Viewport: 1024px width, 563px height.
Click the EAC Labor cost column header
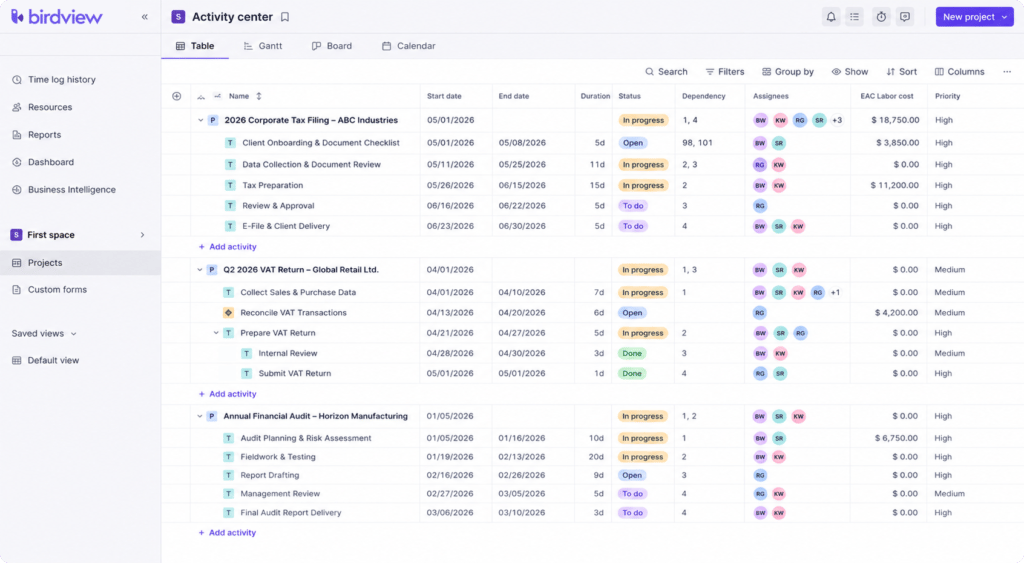click(887, 96)
